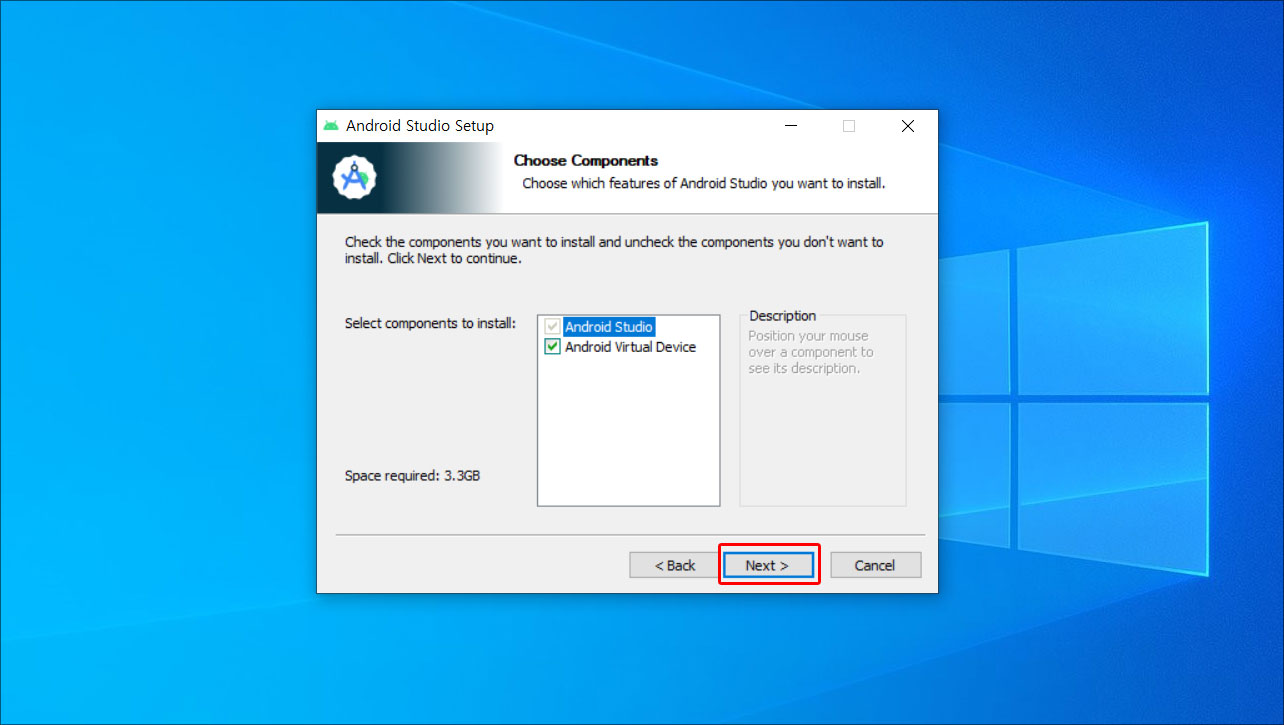
Task: Click 'Choose which features of Android Studio' subtitle
Action: pyautogui.click(x=704, y=184)
